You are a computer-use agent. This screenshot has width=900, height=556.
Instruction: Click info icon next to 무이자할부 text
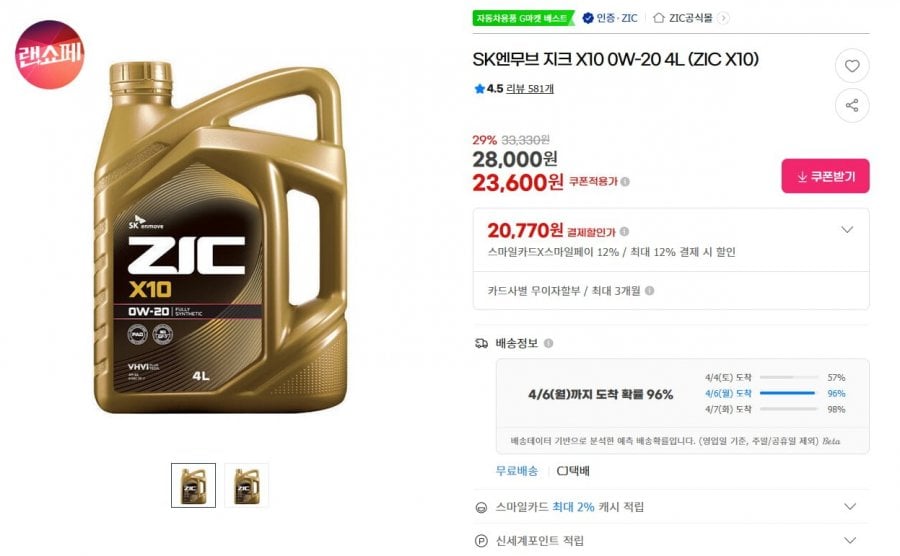(x=649, y=291)
